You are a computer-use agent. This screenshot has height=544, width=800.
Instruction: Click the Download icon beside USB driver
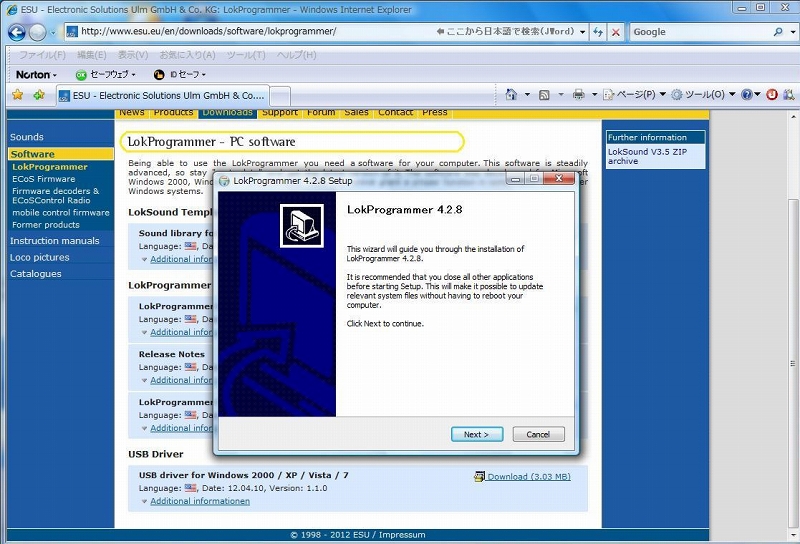479,477
